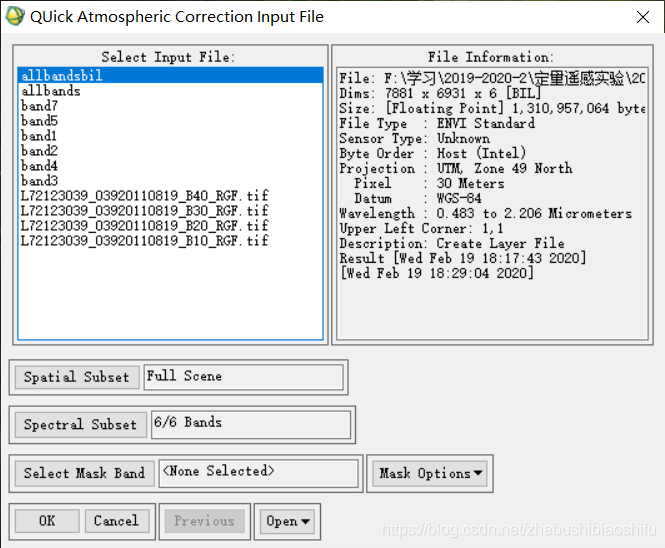This screenshot has height=548, width=665.
Task: Click the ENVI globe icon in title bar
Action: point(15,16)
